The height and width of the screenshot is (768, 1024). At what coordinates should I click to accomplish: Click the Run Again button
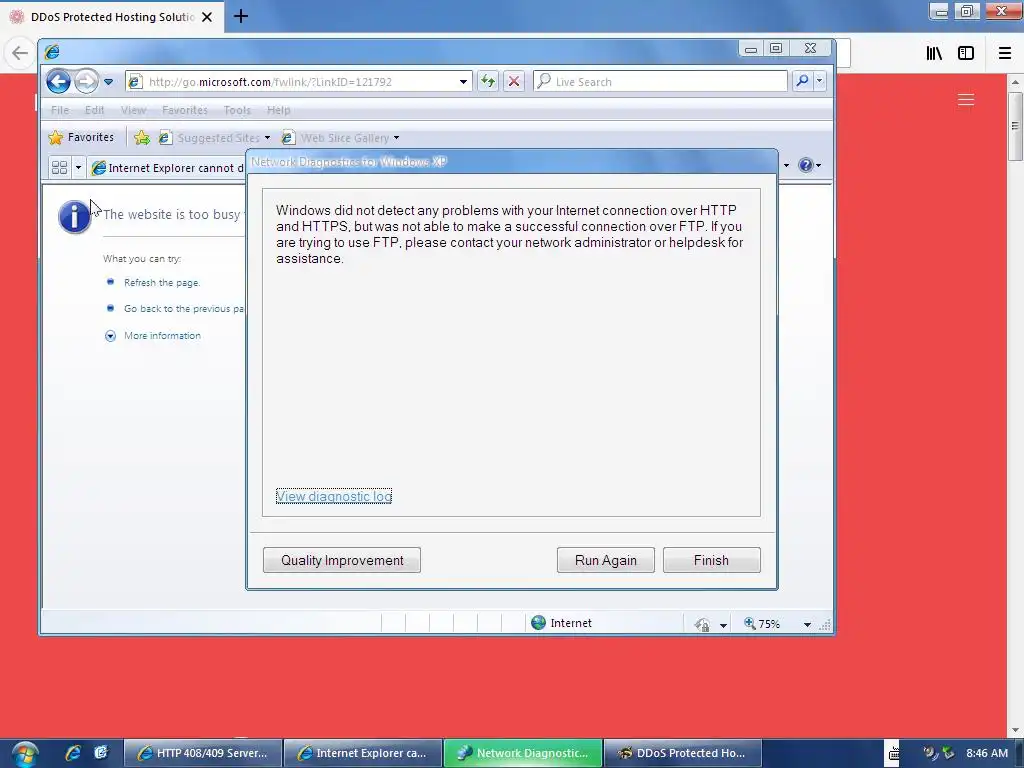click(605, 560)
